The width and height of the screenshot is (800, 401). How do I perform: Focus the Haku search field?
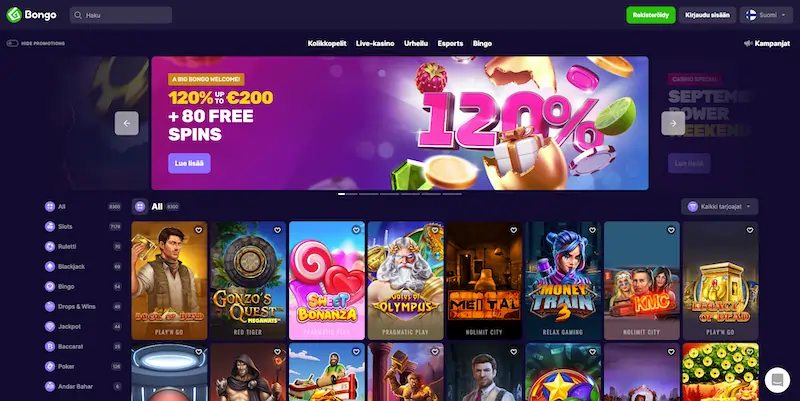120,15
